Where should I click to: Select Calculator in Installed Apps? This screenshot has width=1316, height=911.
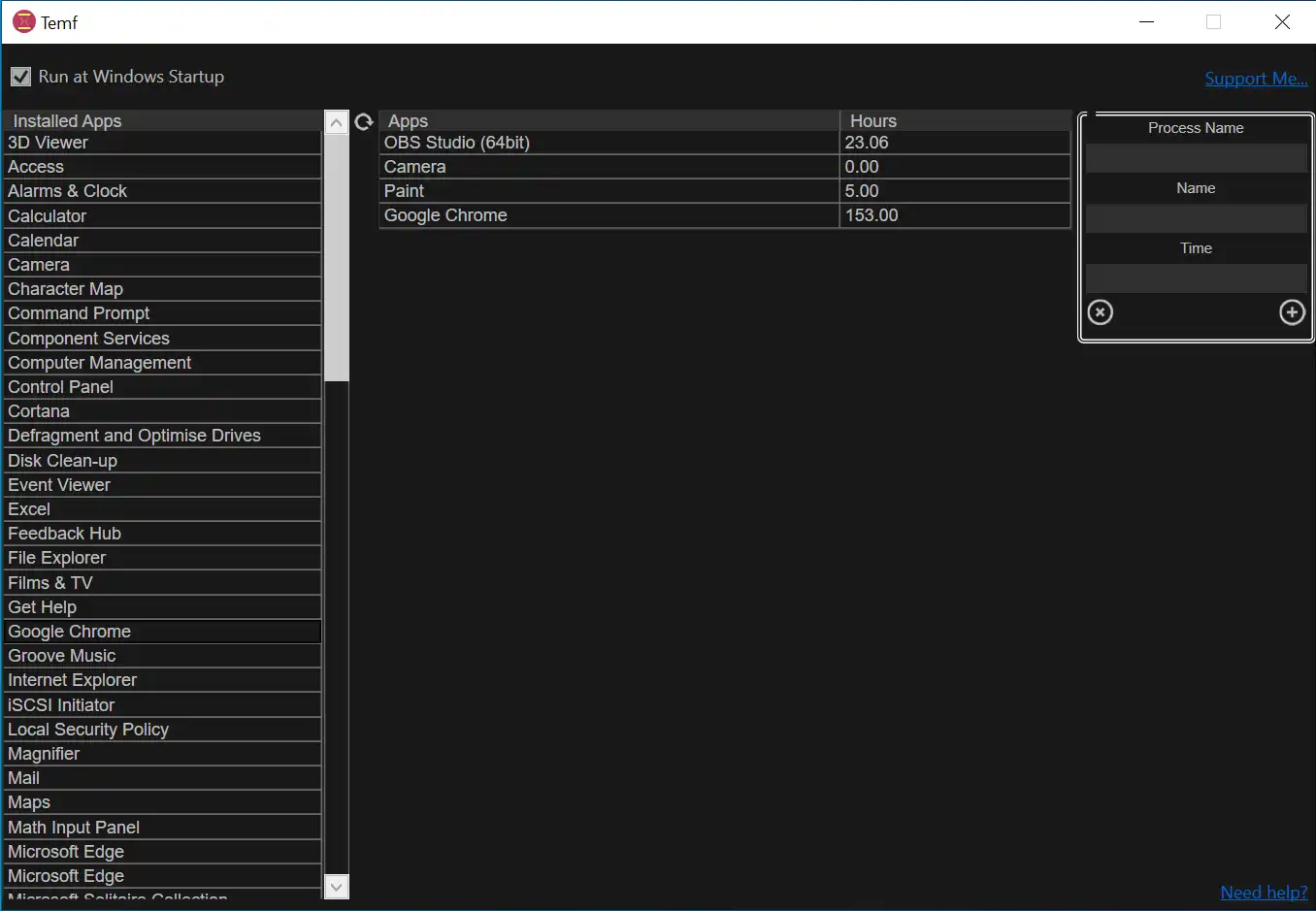162,216
